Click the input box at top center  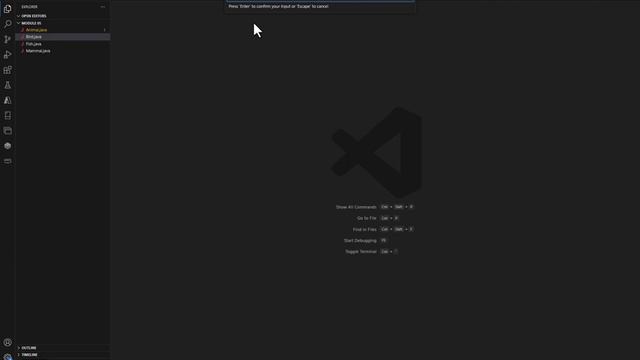coord(320,1)
